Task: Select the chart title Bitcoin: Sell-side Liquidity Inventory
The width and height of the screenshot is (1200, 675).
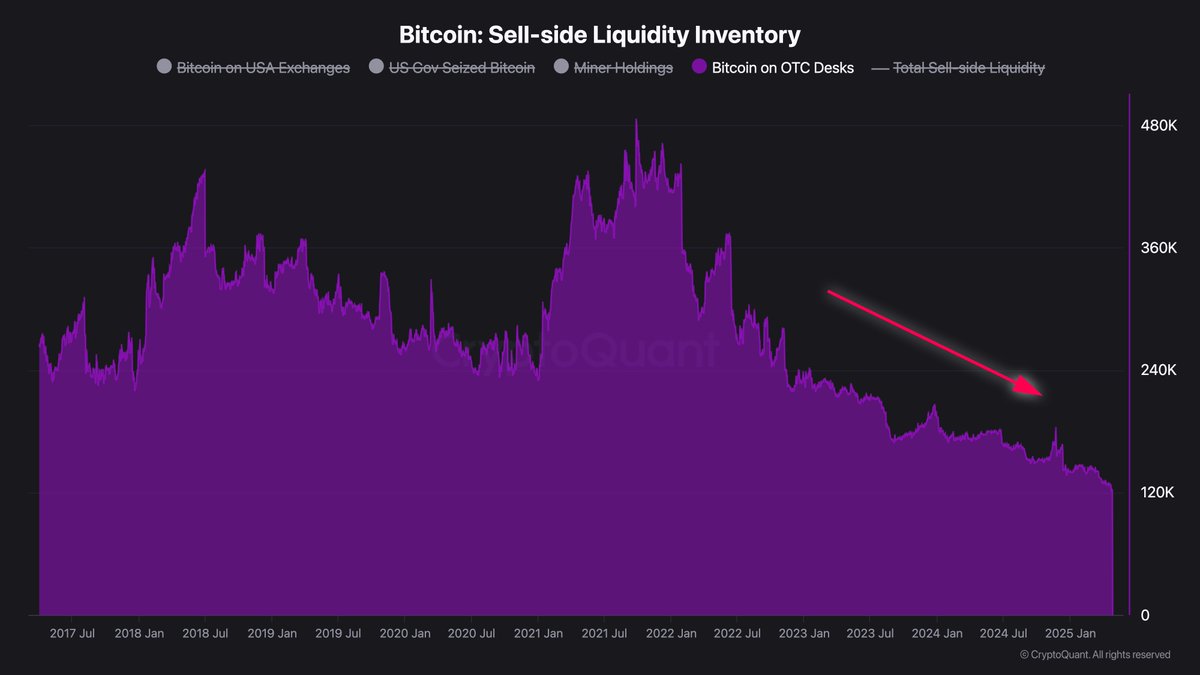Action: click(x=600, y=35)
